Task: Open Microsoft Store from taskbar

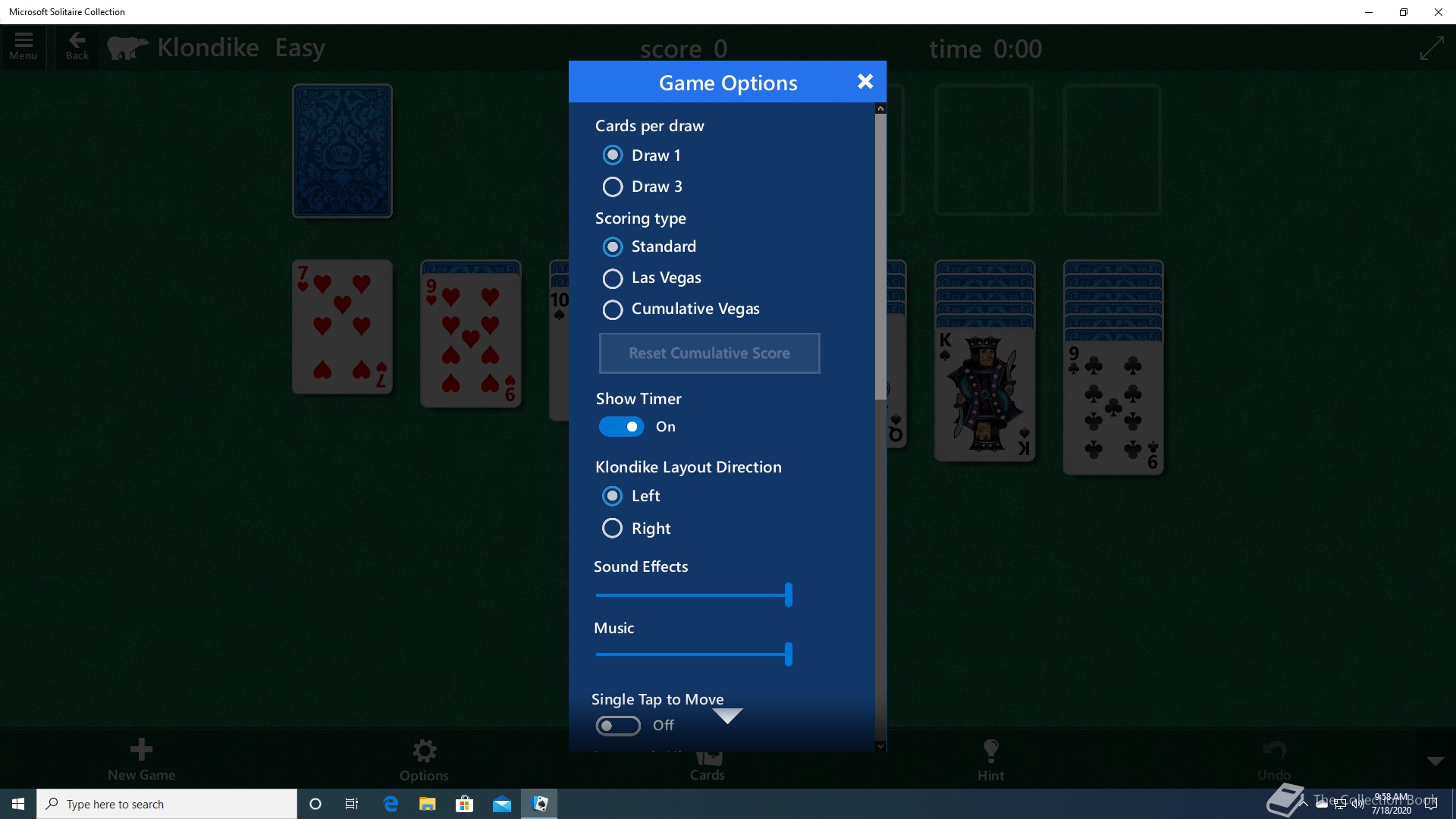Action: [465, 804]
